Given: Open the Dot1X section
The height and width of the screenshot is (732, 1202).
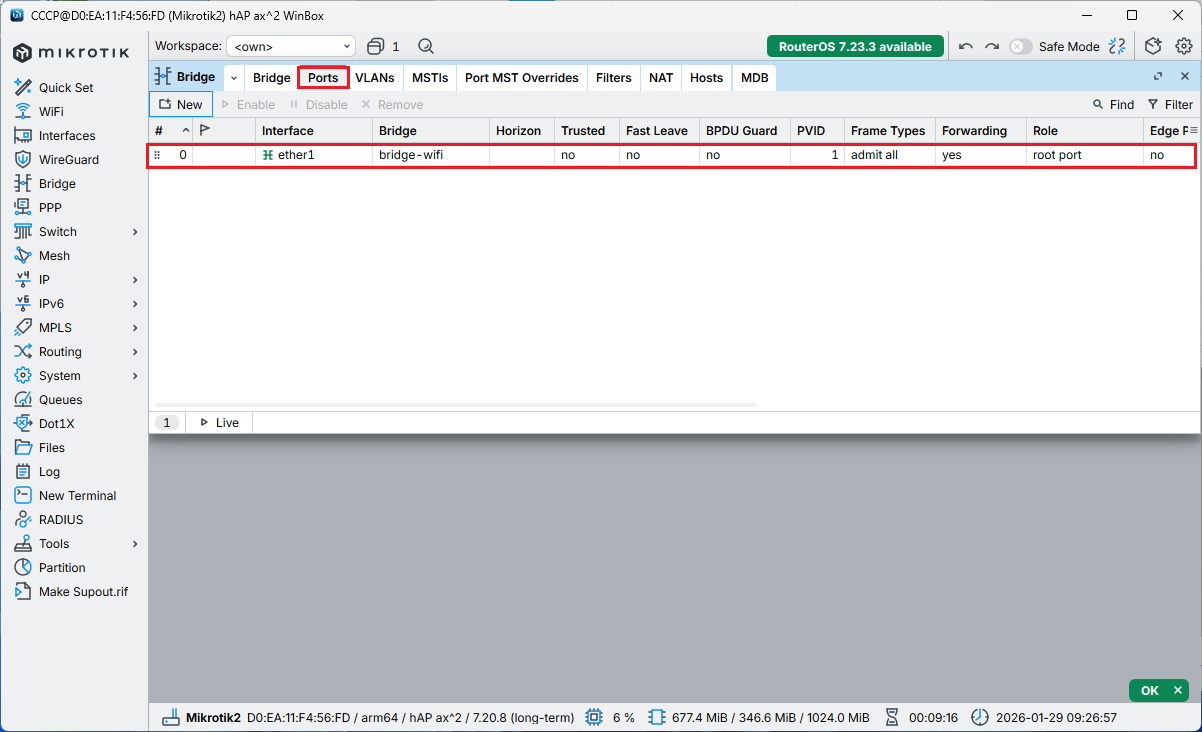Looking at the screenshot, I should pos(57,423).
